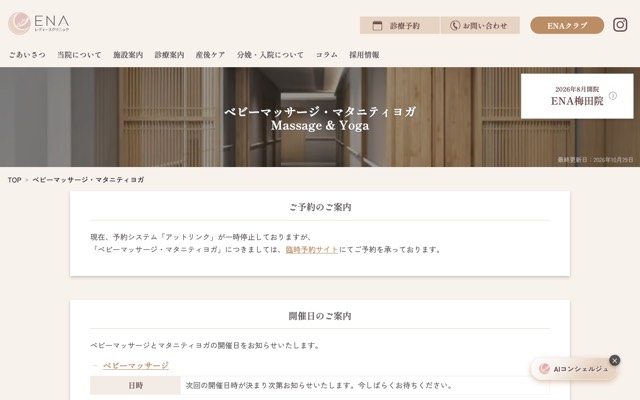Open the ごあいさつ menu item
640x400 pixels.
27,55
